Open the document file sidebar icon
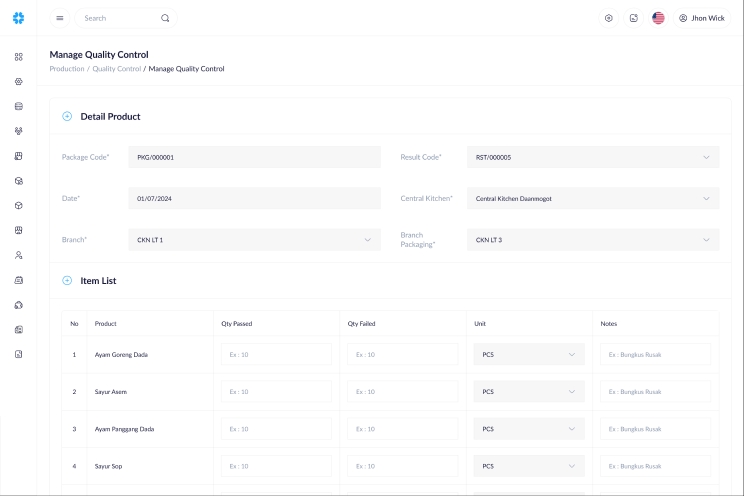Screen dimensions: 744x496 tap(19, 354)
